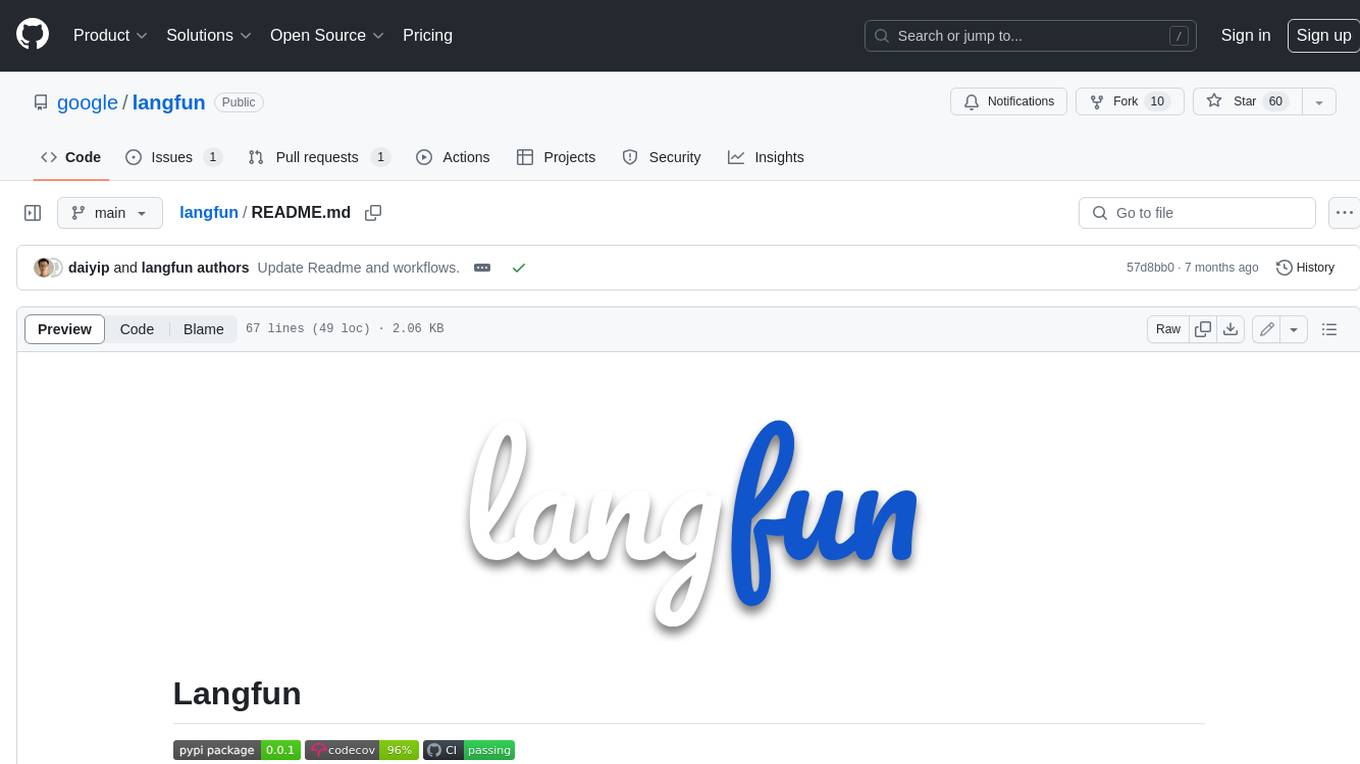Focus the Search or jump to field
This screenshot has width=1360, height=764.
pos(1031,35)
